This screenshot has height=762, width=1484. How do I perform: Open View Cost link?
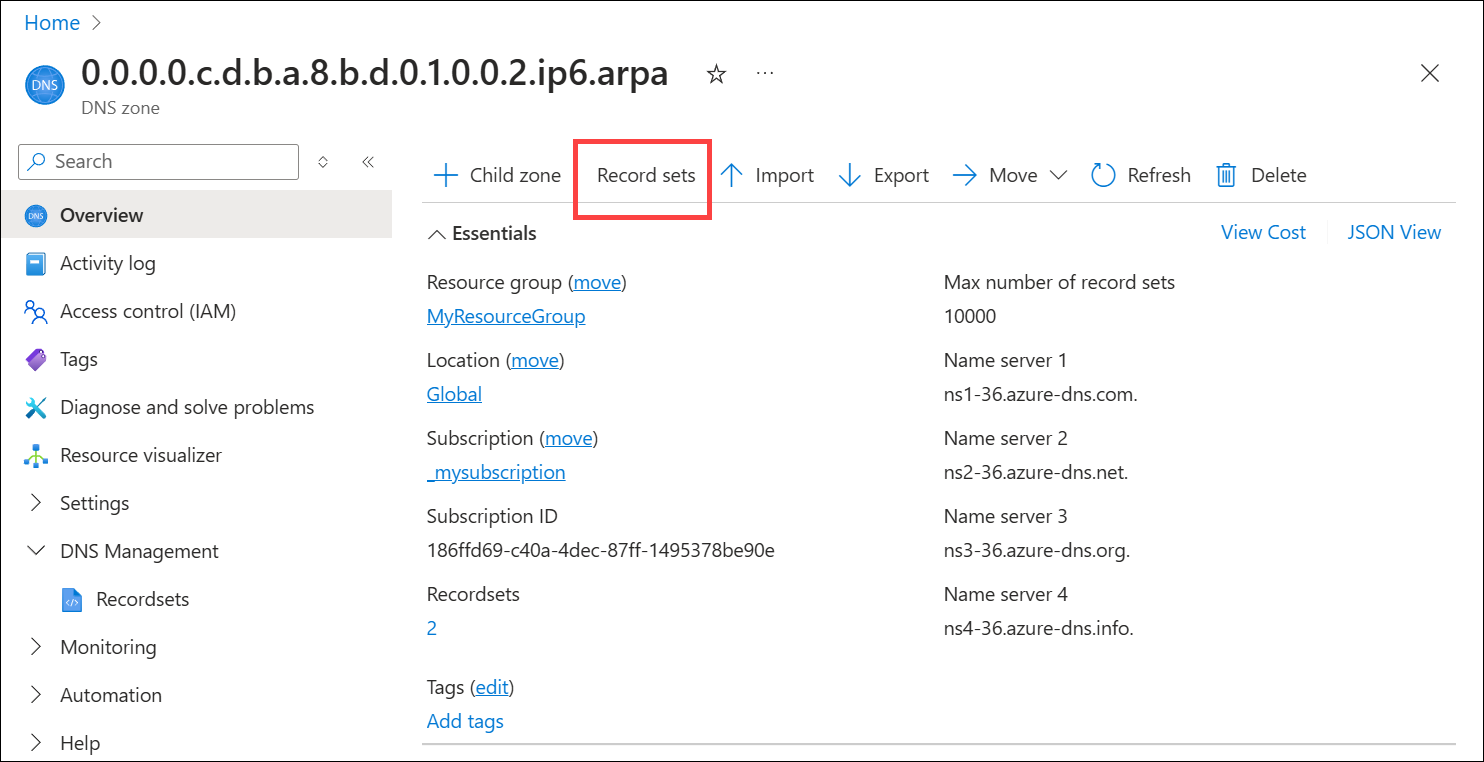pyautogui.click(x=1263, y=232)
